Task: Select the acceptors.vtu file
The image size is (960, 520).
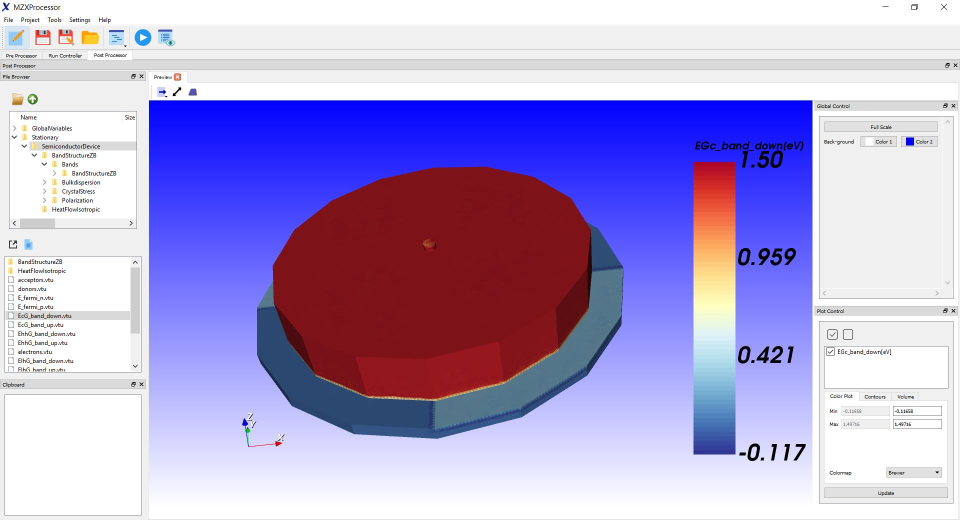Action: tap(36, 280)
